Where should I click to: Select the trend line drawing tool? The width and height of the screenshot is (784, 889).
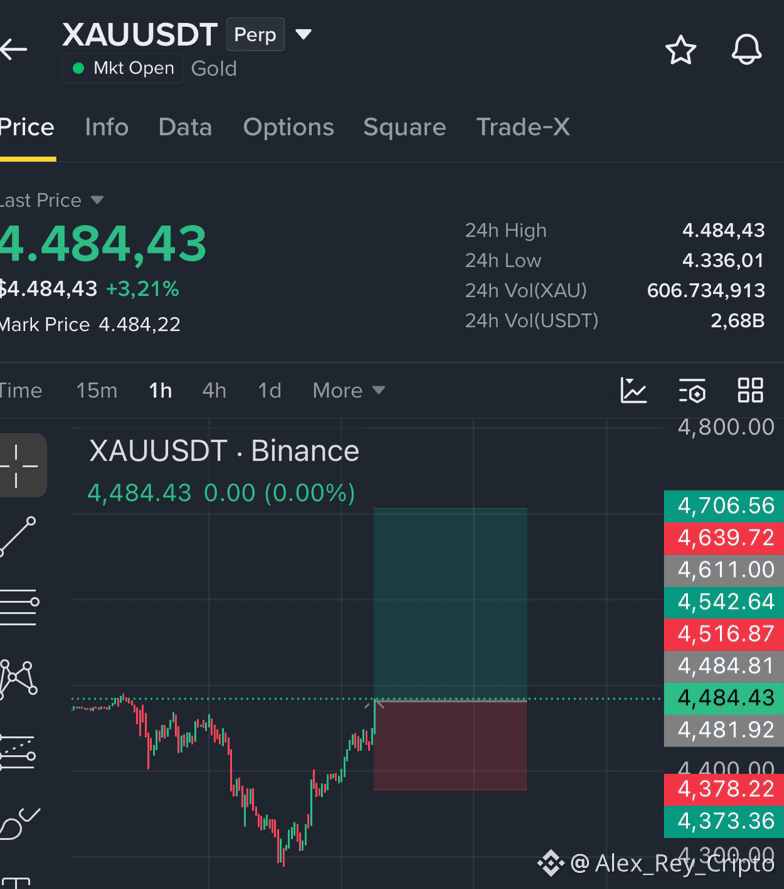coord(18,536)
